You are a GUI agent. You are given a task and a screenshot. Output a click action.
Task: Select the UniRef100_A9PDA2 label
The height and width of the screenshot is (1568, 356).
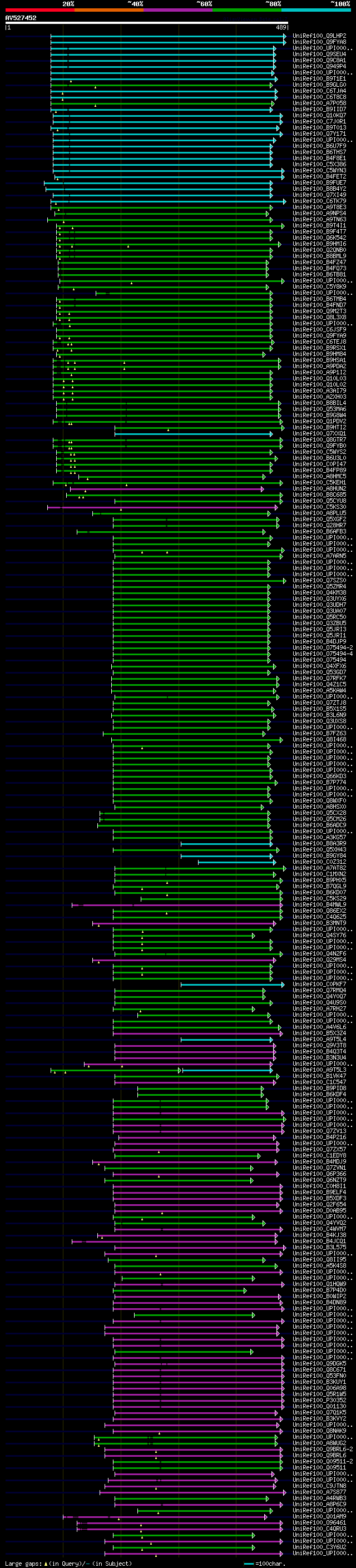coord(319,367)
